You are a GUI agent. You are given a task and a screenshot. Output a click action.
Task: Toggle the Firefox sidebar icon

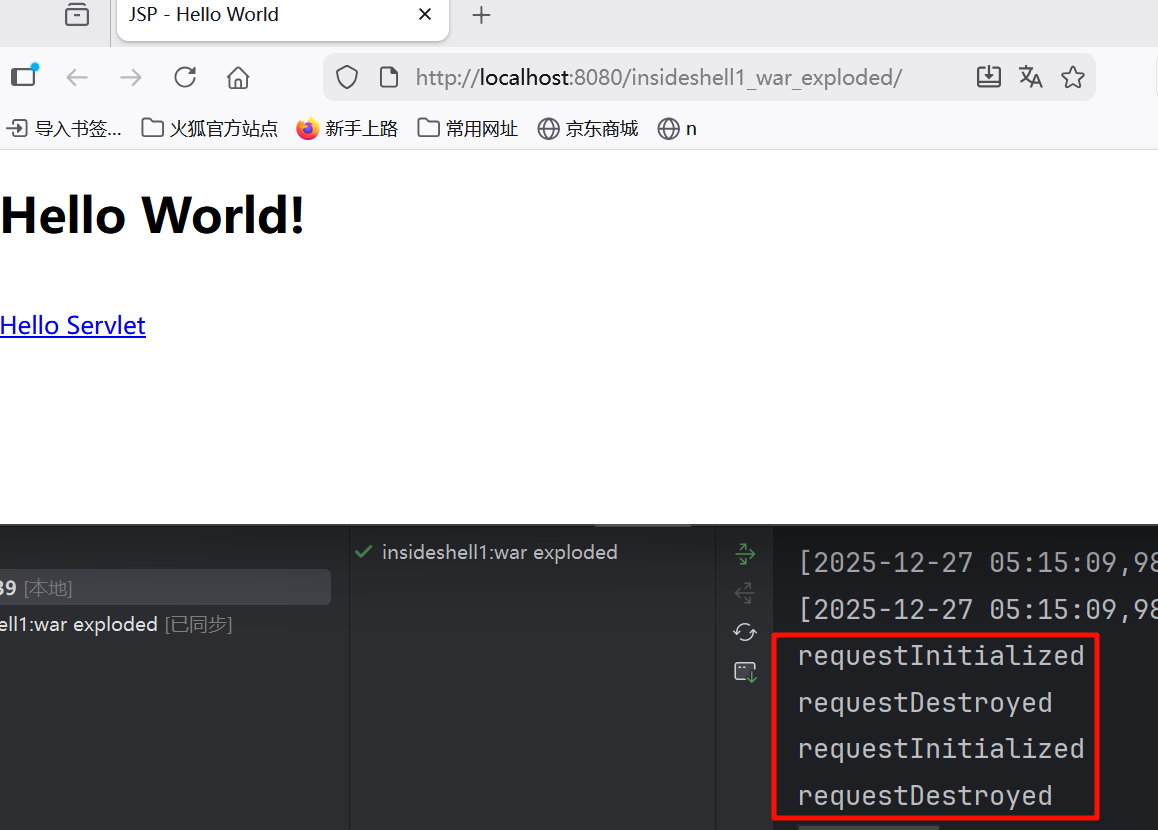point(24,76)
